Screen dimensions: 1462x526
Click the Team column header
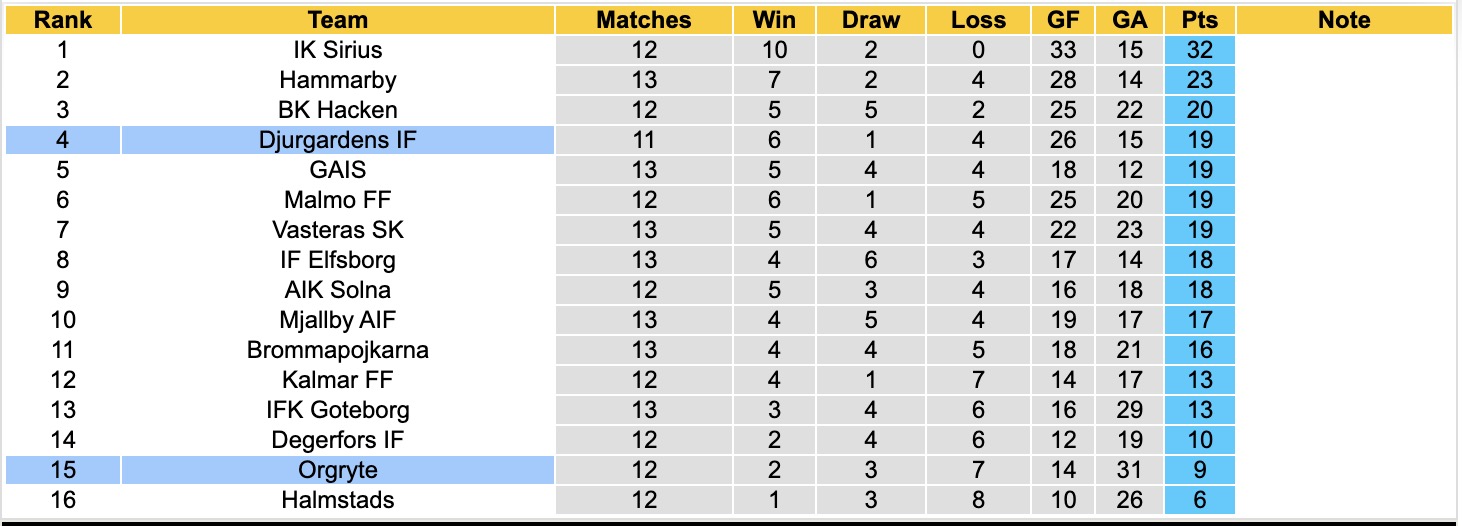(x=338, y=20)
